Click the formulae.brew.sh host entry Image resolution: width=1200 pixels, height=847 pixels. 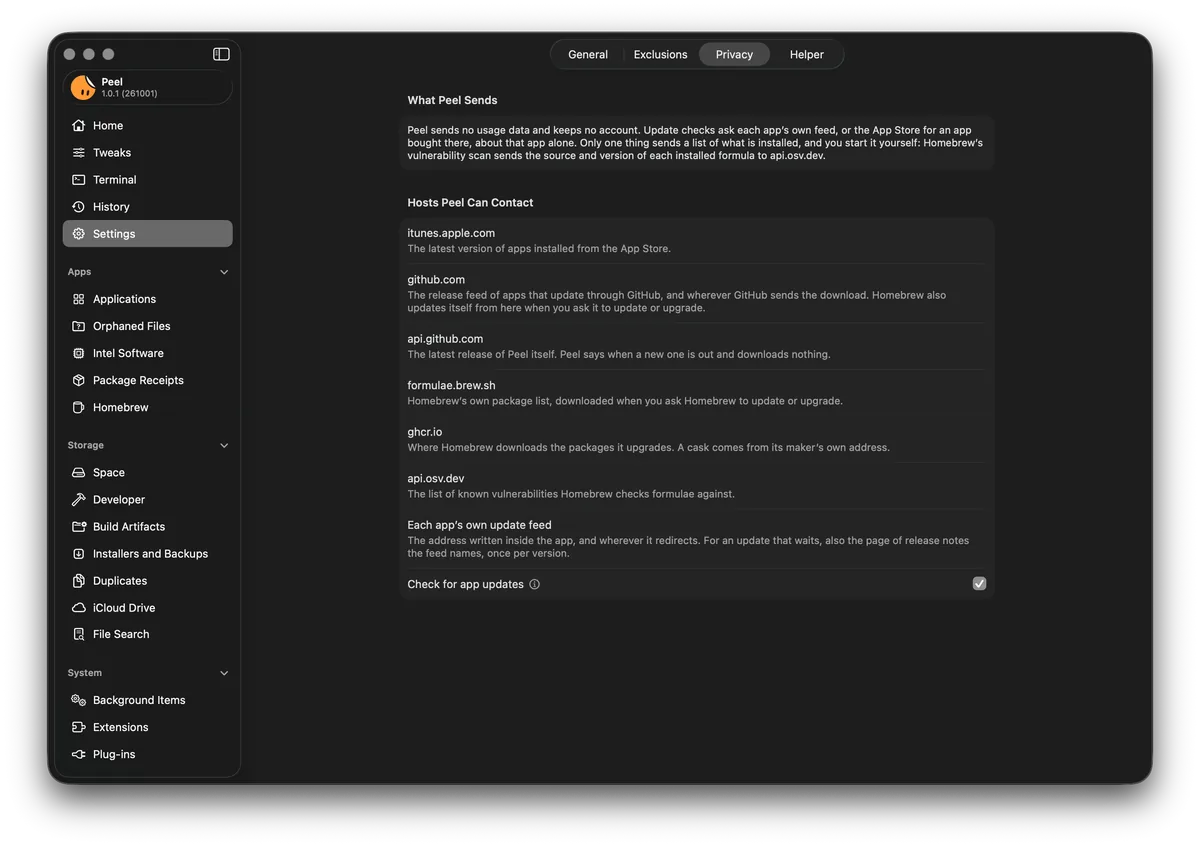[x=696, y=392]
